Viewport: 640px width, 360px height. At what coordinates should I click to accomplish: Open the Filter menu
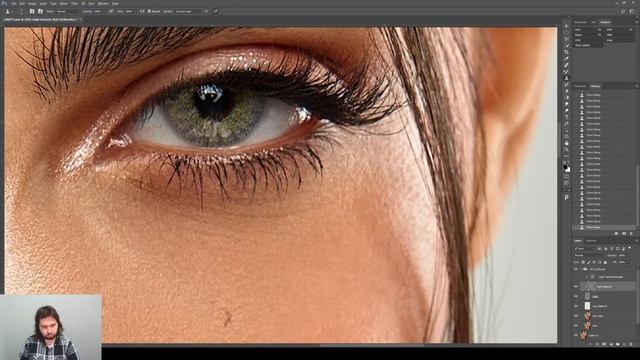click(x=74, y=4)
